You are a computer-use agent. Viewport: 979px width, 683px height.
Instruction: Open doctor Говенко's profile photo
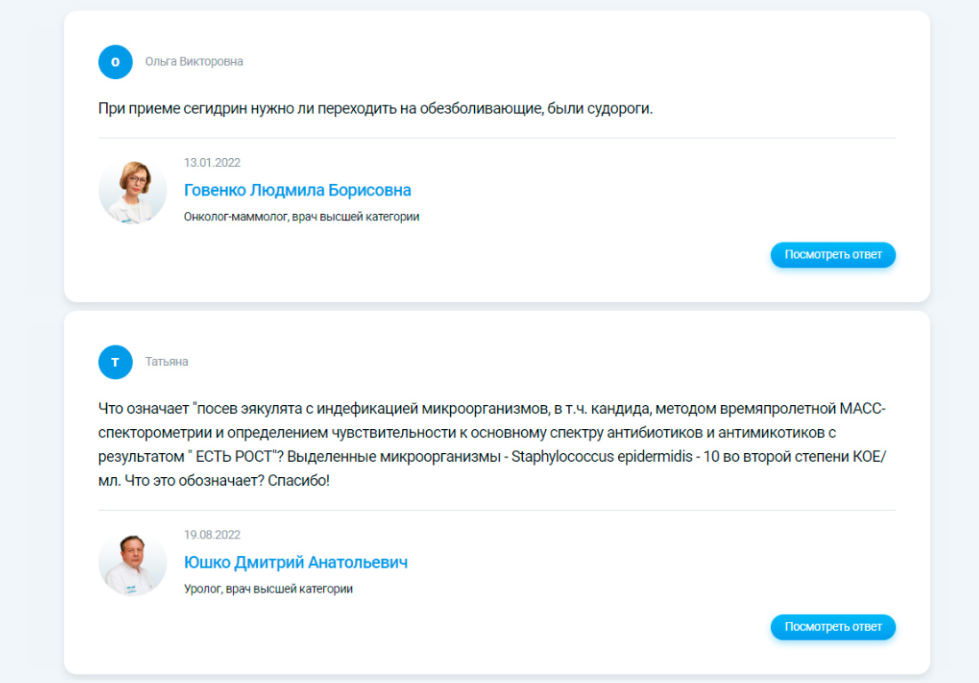point(133,190)
